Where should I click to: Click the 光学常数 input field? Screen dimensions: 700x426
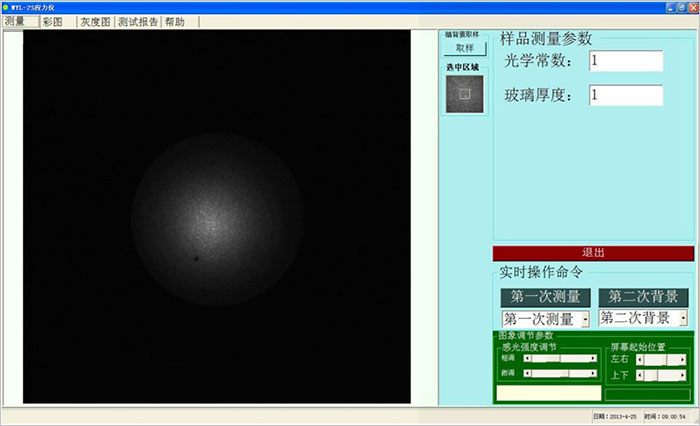tap(625, 62)
